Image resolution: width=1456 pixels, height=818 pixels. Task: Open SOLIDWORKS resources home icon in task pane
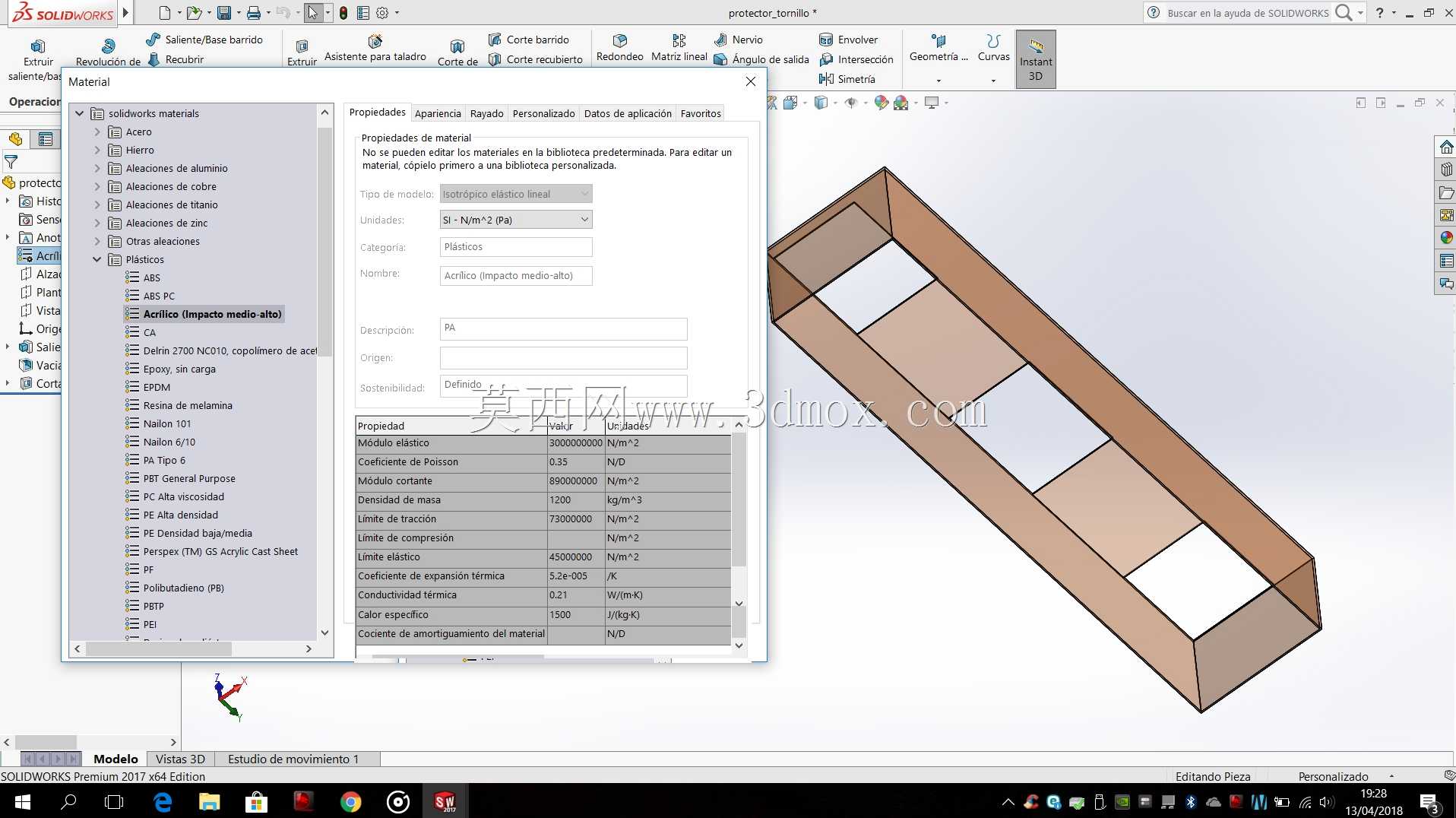(1446, 147)
